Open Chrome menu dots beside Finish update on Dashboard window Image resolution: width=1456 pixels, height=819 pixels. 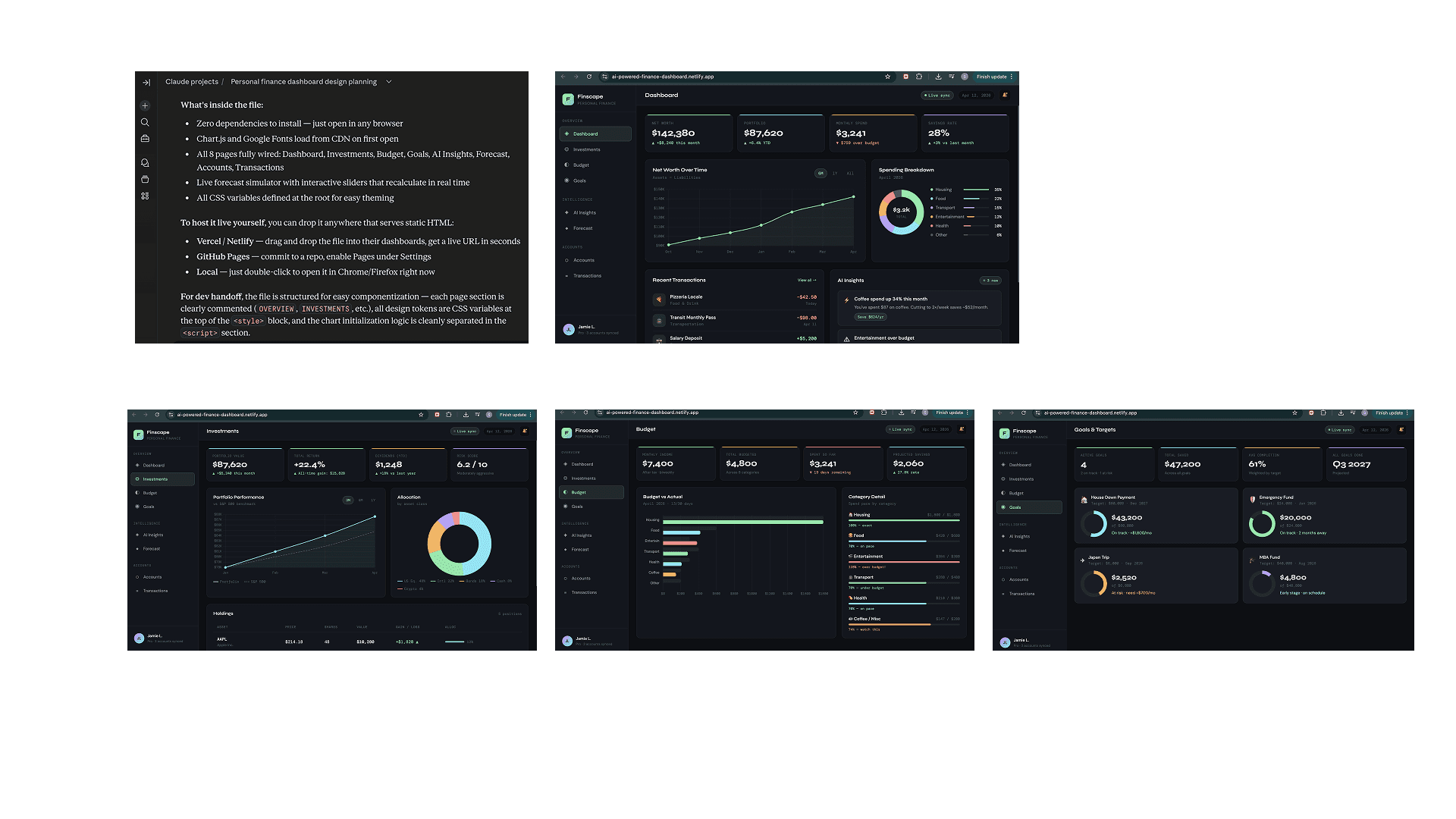(1012, 77)
